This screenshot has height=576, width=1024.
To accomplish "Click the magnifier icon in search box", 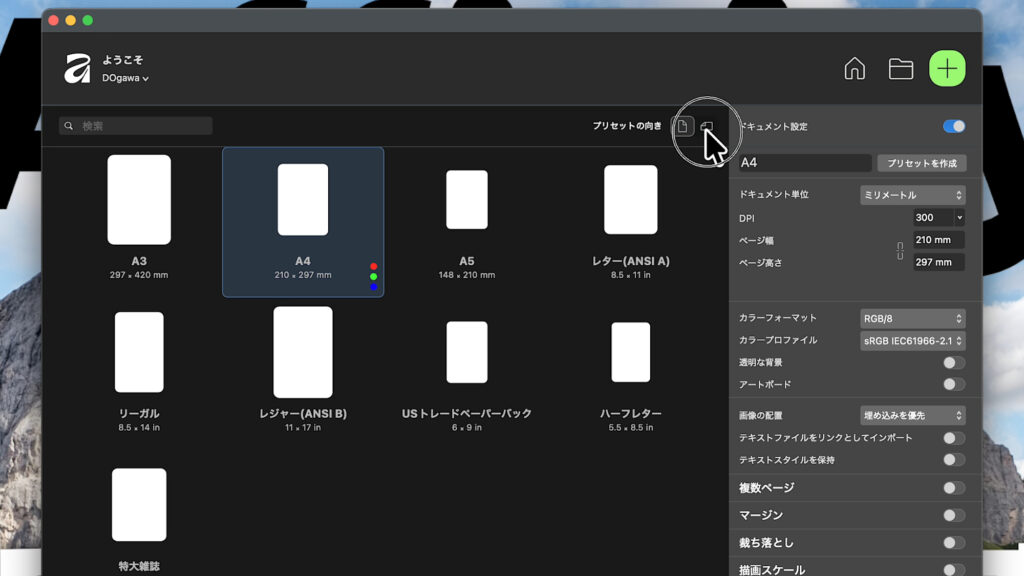I will coord(69,126).
